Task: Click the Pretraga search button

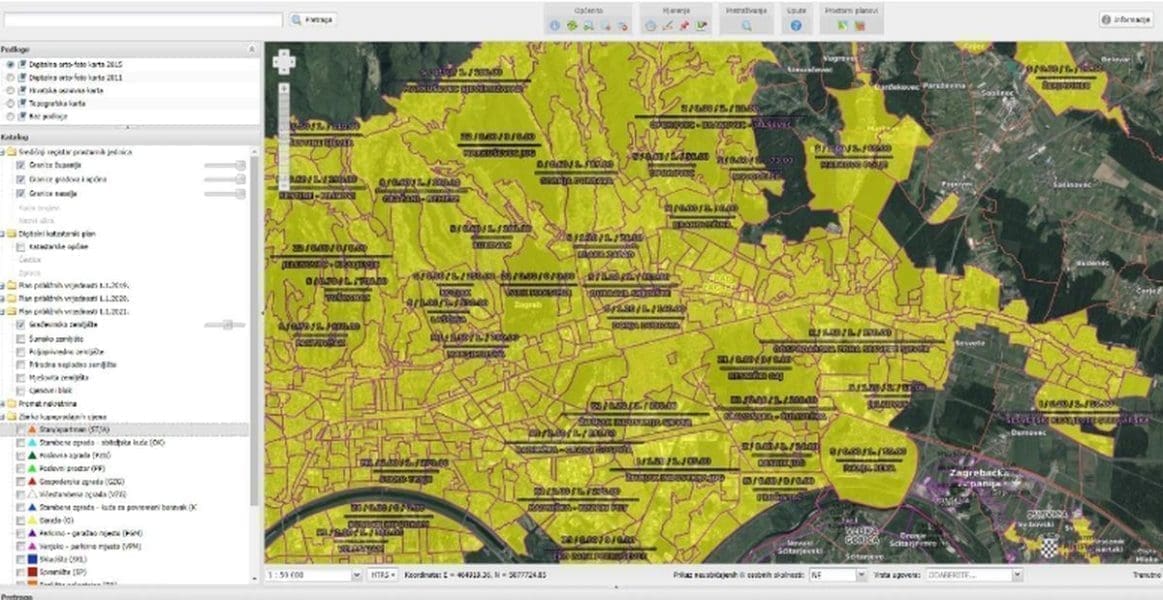Action: click(312, 19)
